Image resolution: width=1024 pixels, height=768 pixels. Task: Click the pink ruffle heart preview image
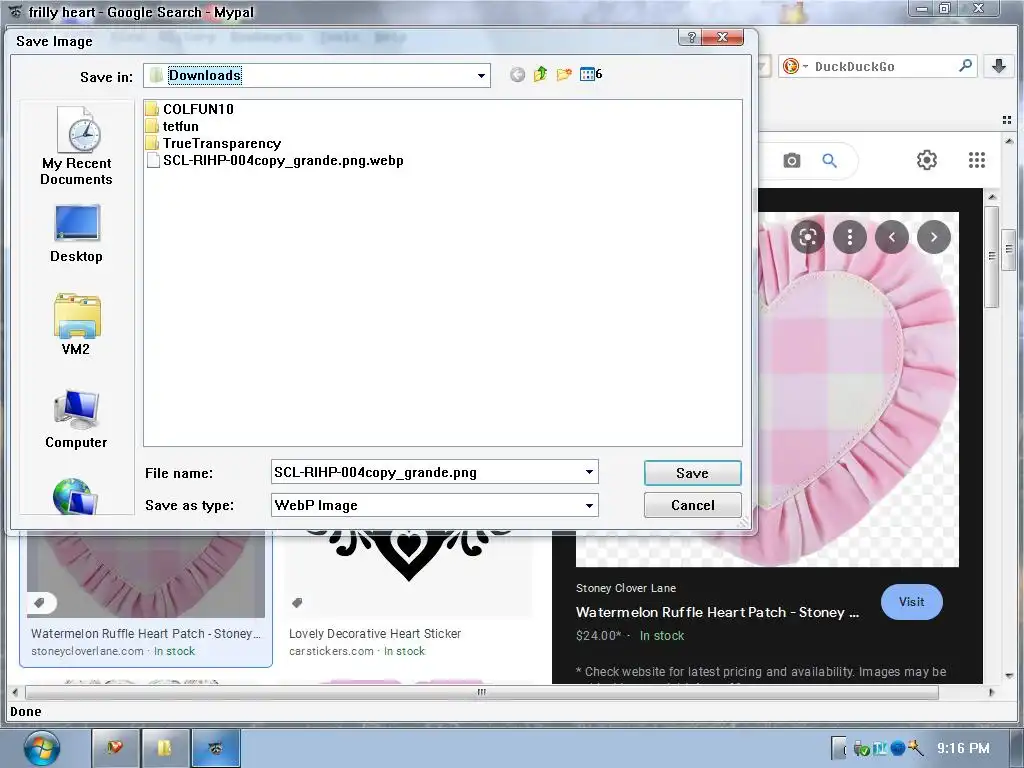857,389
